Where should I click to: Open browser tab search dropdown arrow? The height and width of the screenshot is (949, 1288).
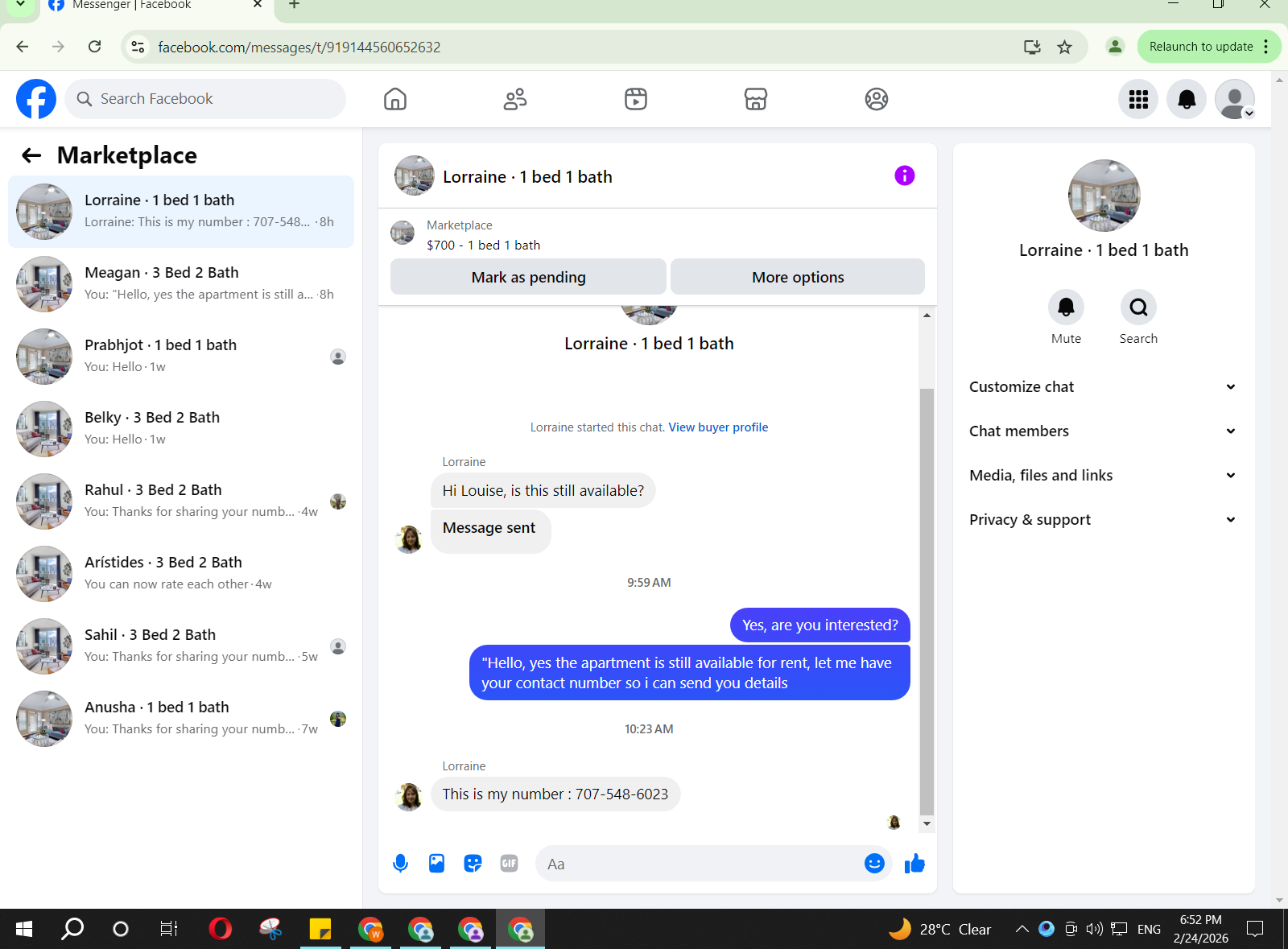click(x=20, y=5)
